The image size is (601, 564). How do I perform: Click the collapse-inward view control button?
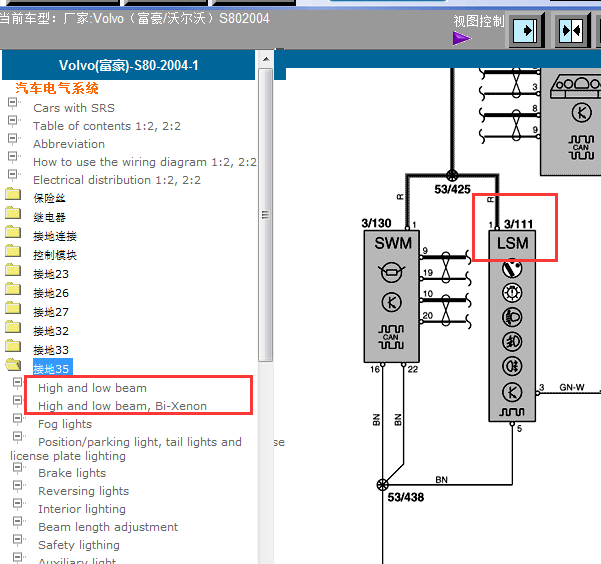click(573, 31)
